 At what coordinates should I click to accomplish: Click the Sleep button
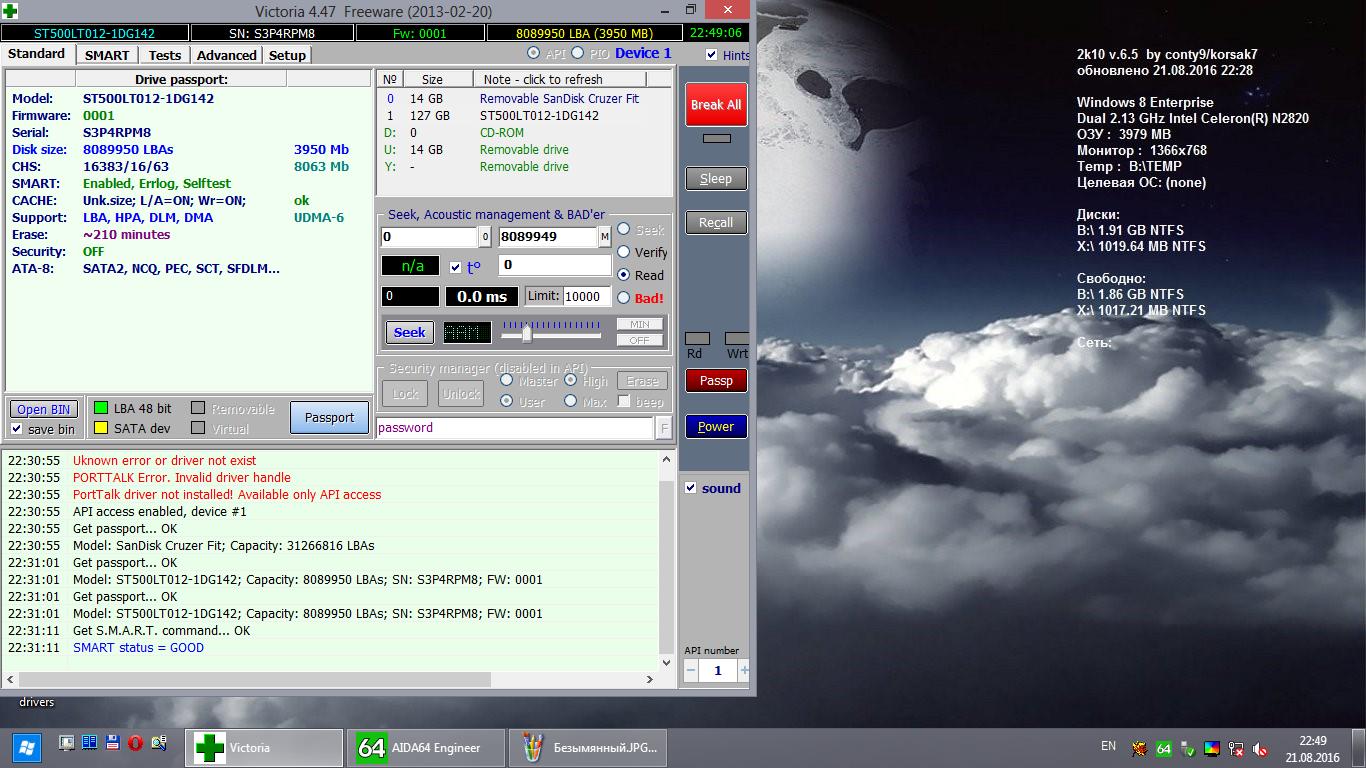coord(716,179)
